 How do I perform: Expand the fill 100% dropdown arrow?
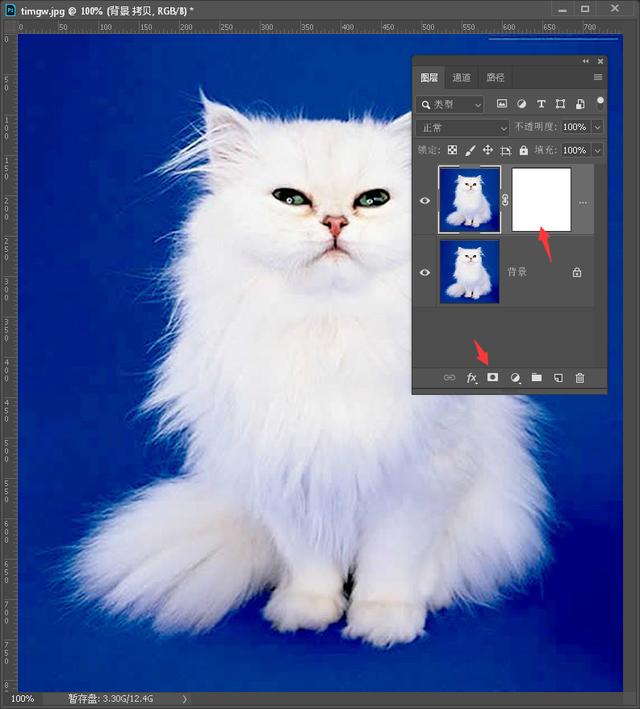tap(597, 150)
